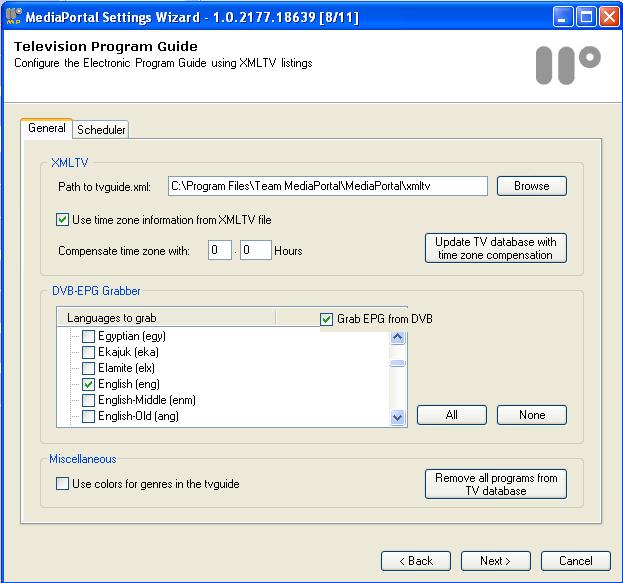Screen dimensions: 623x583
Task: Click the language list scroll down arrow
Action: click(398, 417)
